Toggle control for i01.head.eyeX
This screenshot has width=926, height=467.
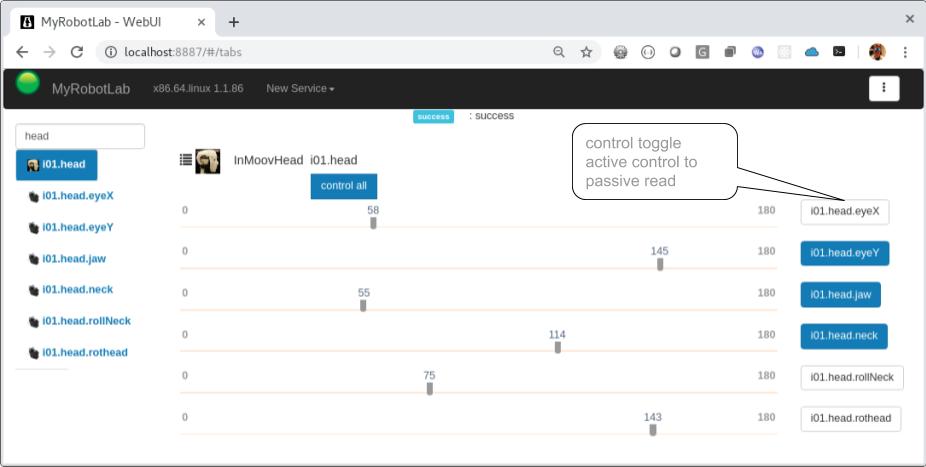(845, 211)
